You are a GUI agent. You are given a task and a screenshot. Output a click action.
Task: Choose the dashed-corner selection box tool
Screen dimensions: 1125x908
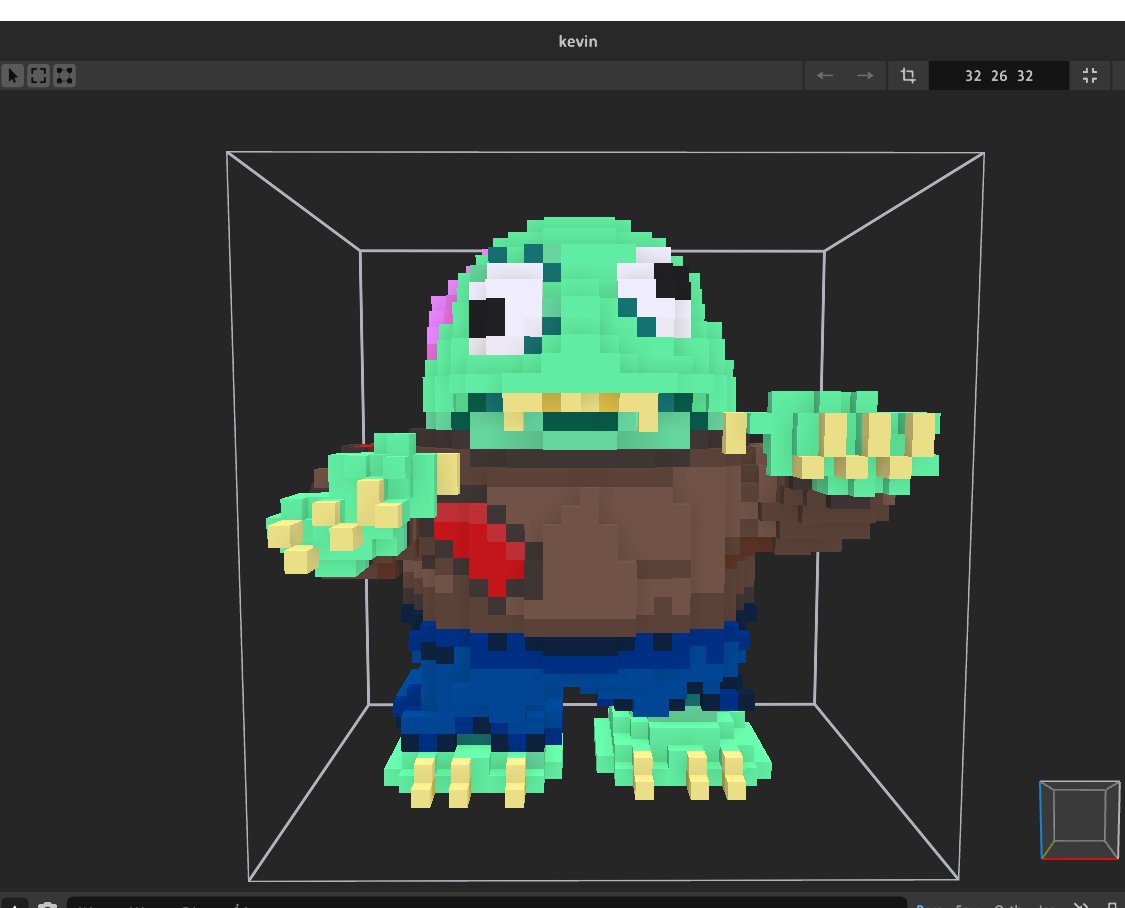(39, 75)
